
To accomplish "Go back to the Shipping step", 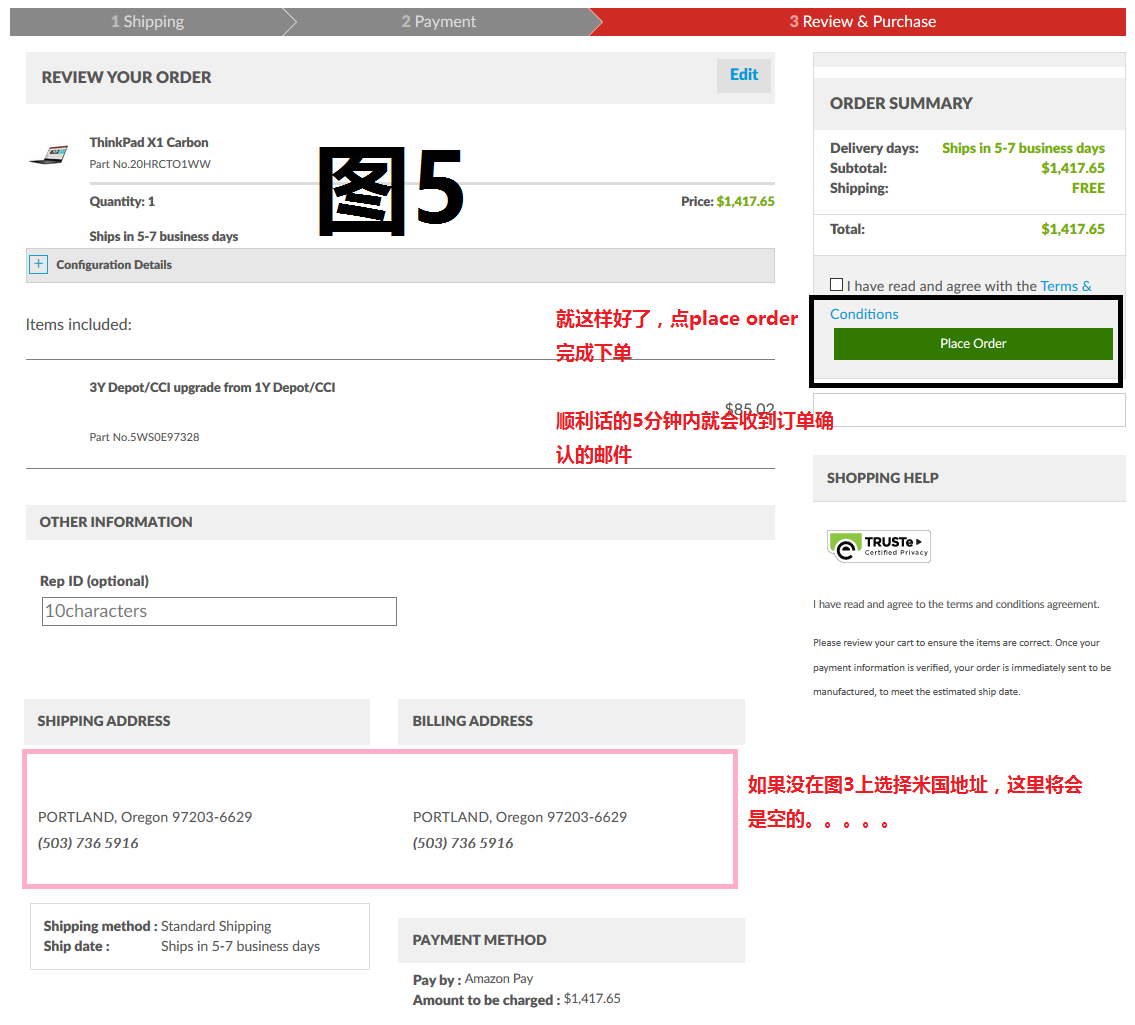I will pyautogui.click(x=147, y=21).
